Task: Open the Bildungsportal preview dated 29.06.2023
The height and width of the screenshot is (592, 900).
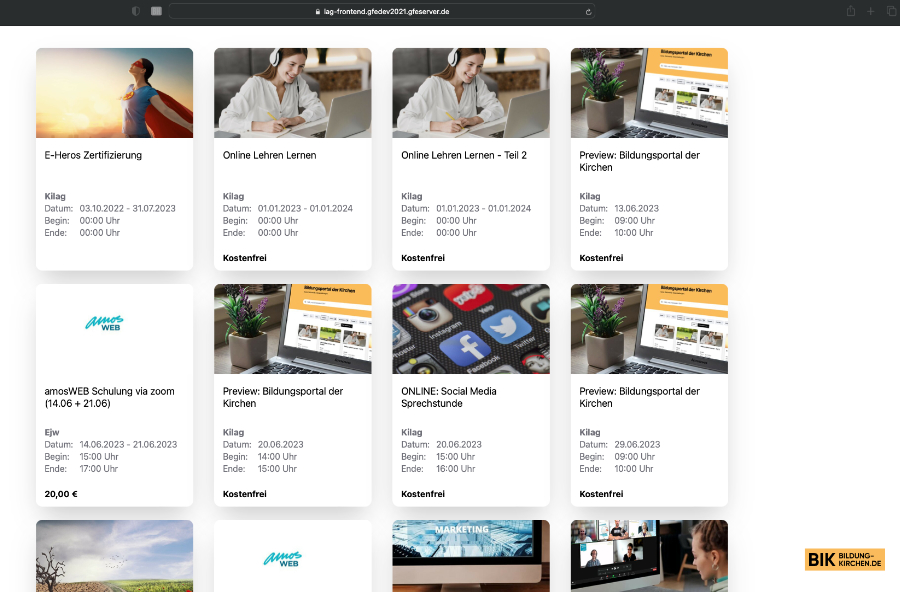Action: (x=639, y=397)
